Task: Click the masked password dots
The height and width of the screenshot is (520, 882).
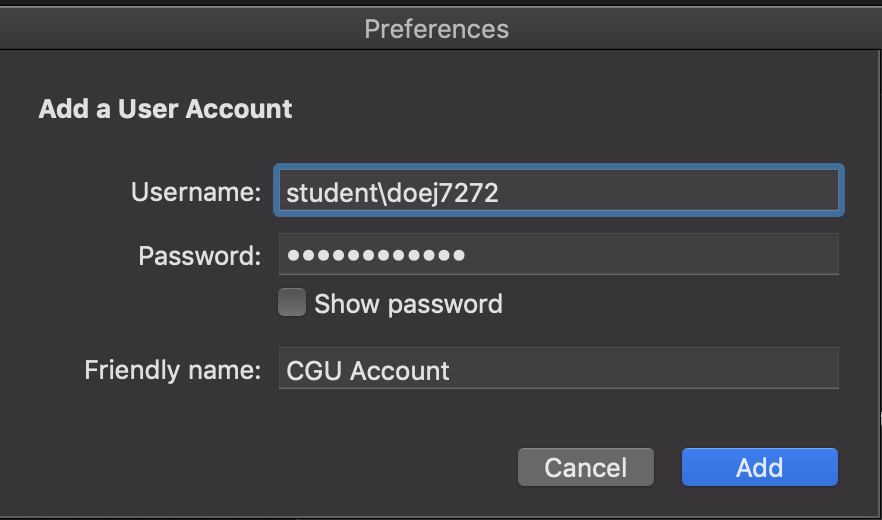Action: [376, 255]
